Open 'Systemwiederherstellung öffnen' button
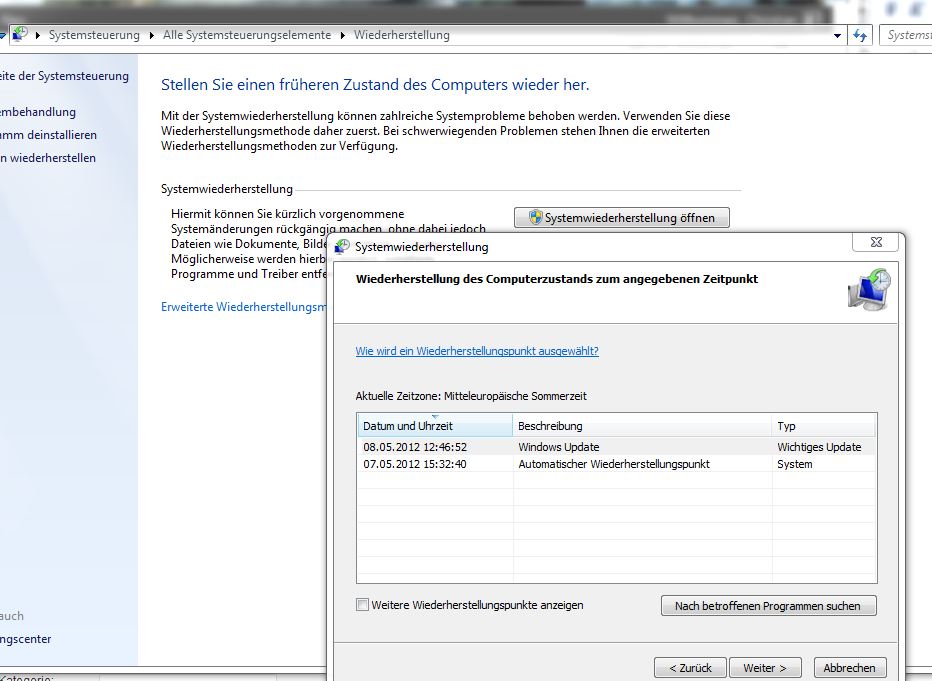 click(621, 218)
